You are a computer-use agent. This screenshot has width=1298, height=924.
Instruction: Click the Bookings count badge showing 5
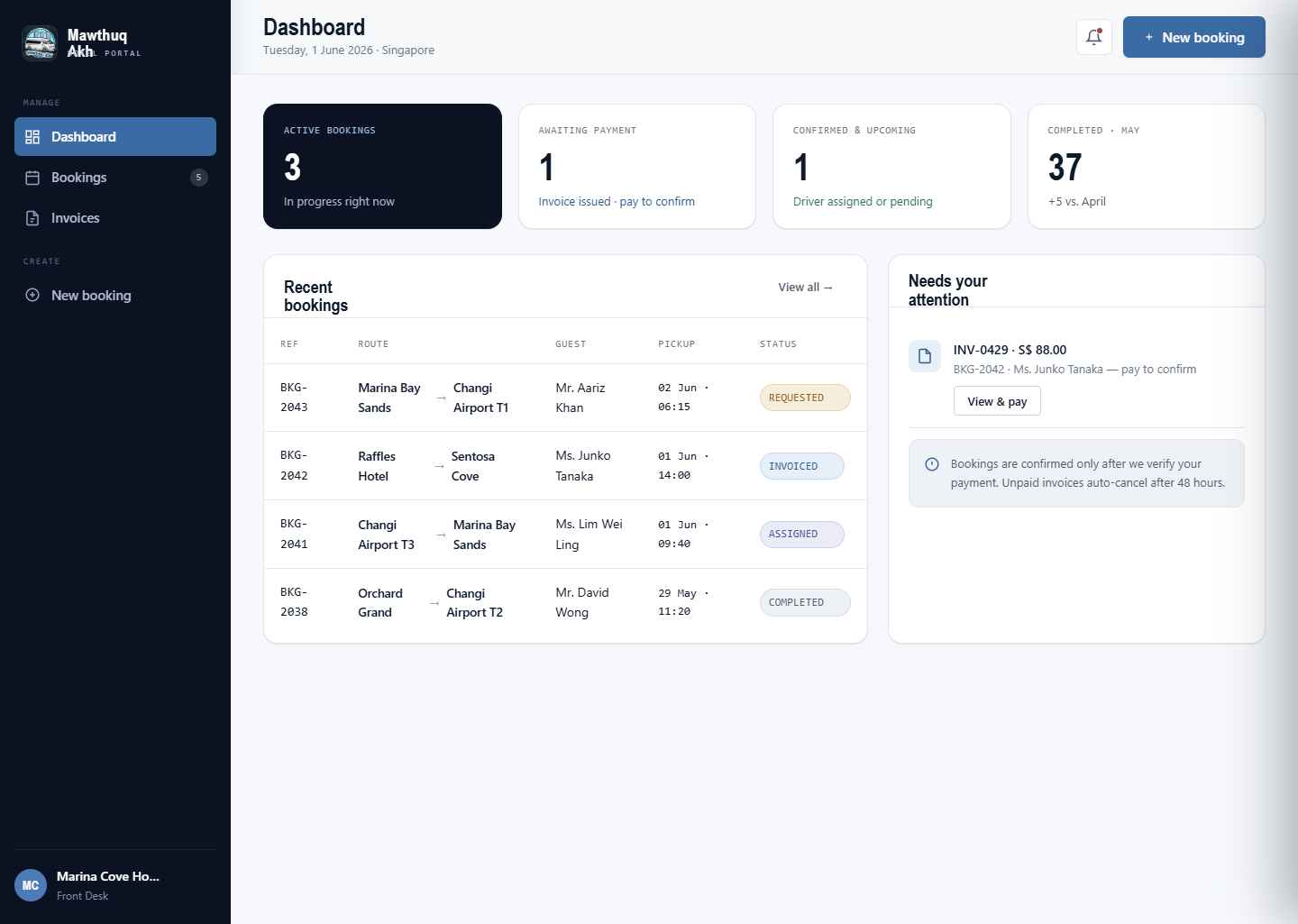point(199,178)
